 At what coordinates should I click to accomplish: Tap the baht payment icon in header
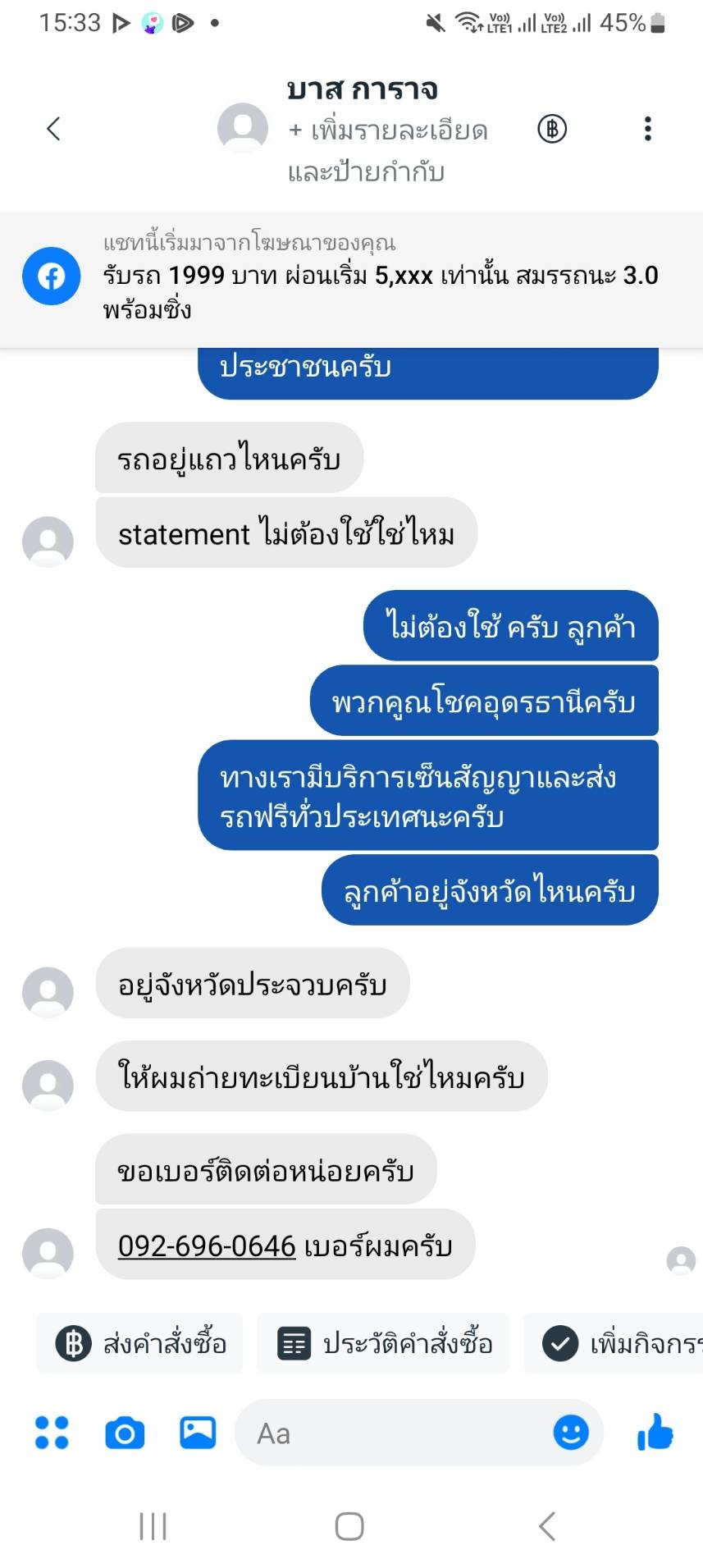(x=552, y=129)
